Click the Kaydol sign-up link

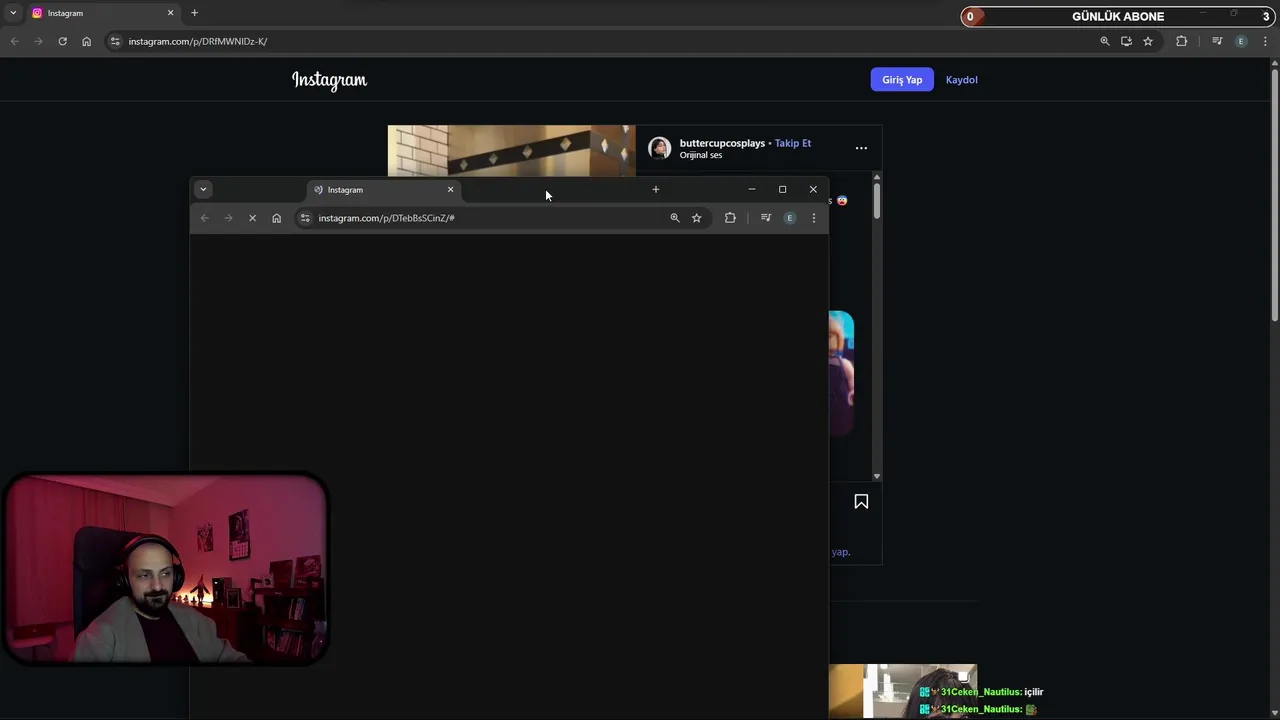962,80
